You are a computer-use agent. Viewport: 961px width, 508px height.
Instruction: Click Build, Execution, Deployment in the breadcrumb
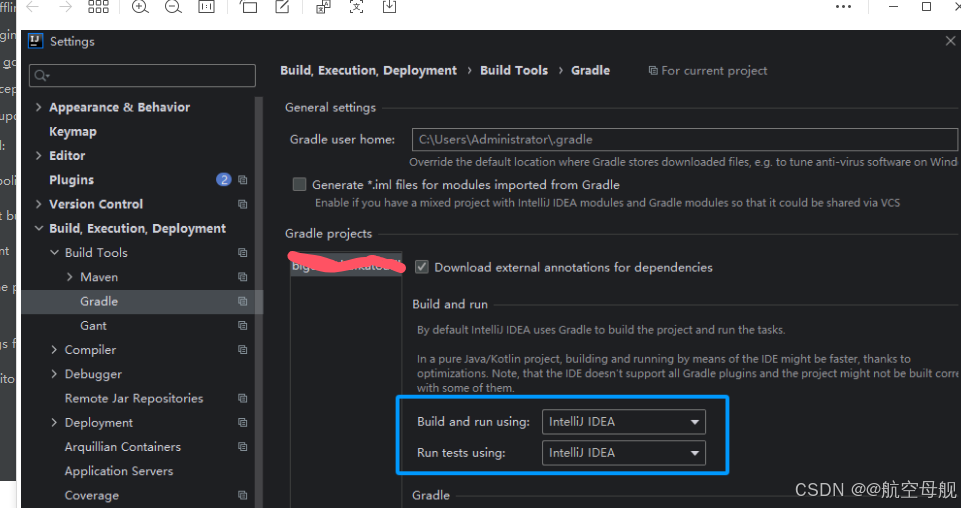click(368, 70)
